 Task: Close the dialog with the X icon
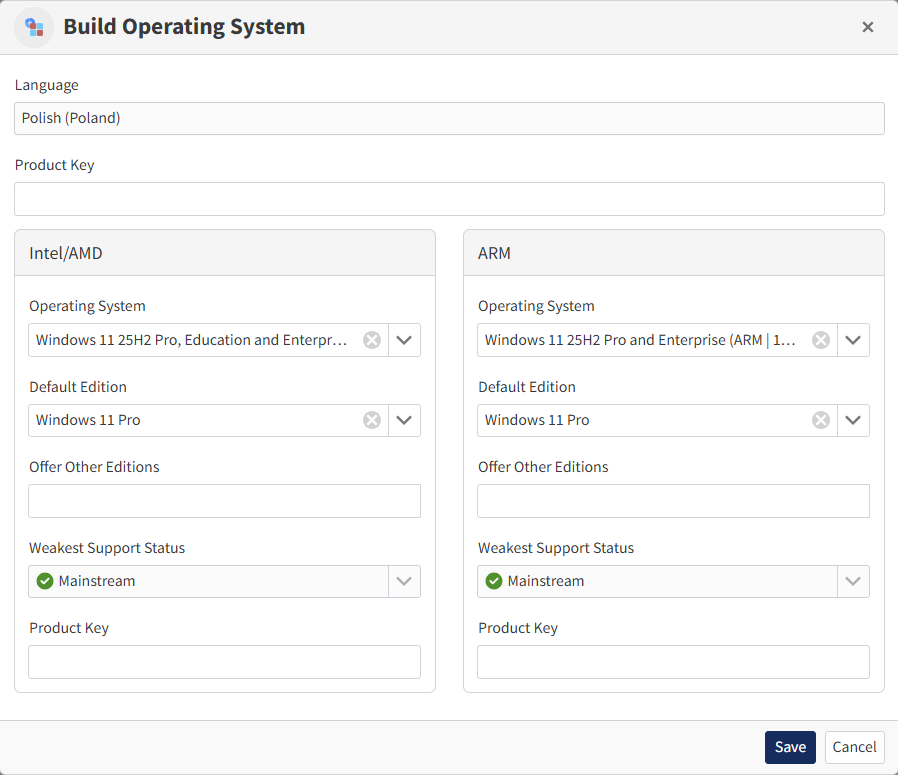[x=867, y=27]
